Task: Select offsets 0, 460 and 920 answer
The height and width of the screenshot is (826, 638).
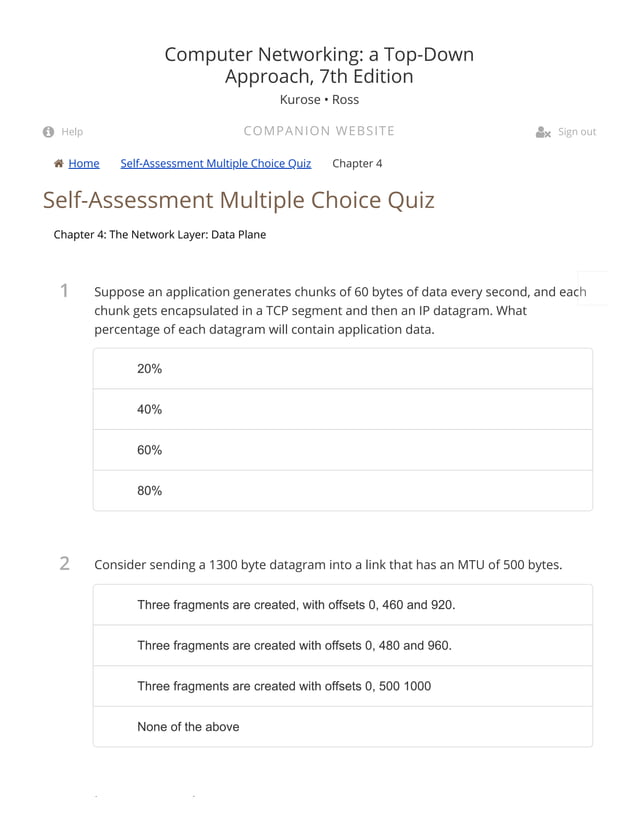Action: (x=342, y=605)
